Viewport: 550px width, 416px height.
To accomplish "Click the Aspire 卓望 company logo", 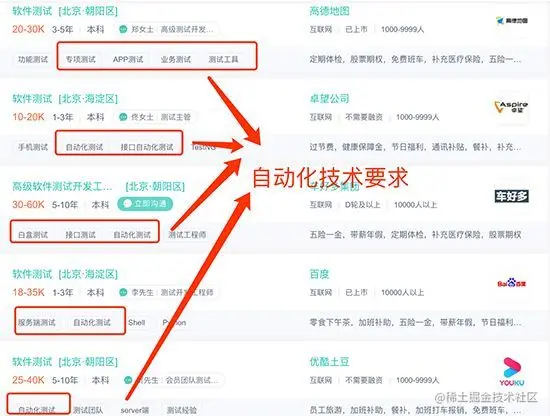I will (x=511, y=107).
